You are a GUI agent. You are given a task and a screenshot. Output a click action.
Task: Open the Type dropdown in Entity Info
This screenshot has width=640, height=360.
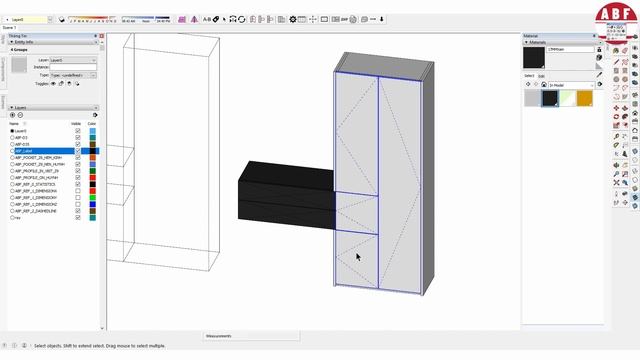tap(93, 75)
